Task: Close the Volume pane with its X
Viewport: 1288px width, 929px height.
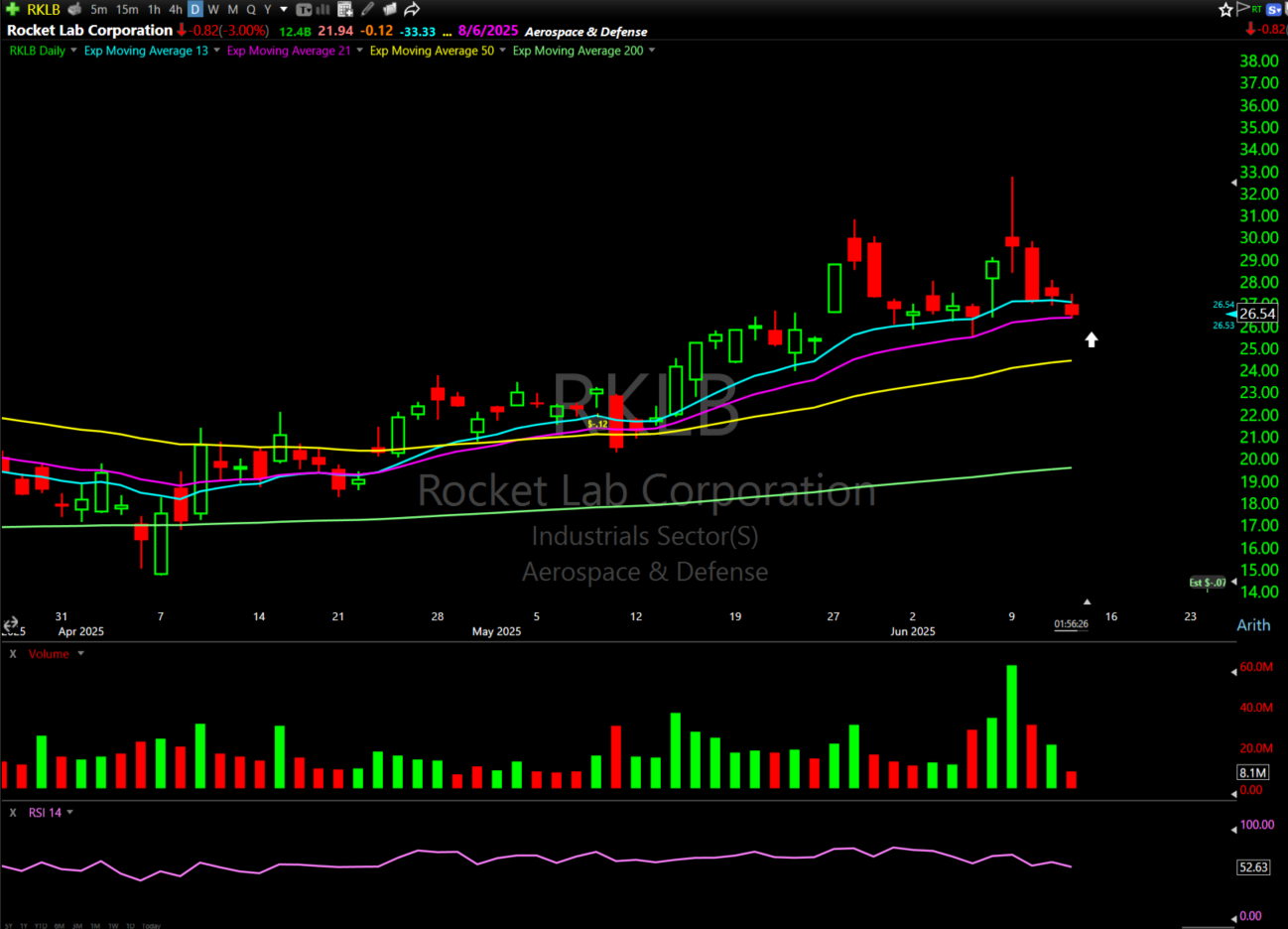Action: pyautogui.click(x=13, y=654)
